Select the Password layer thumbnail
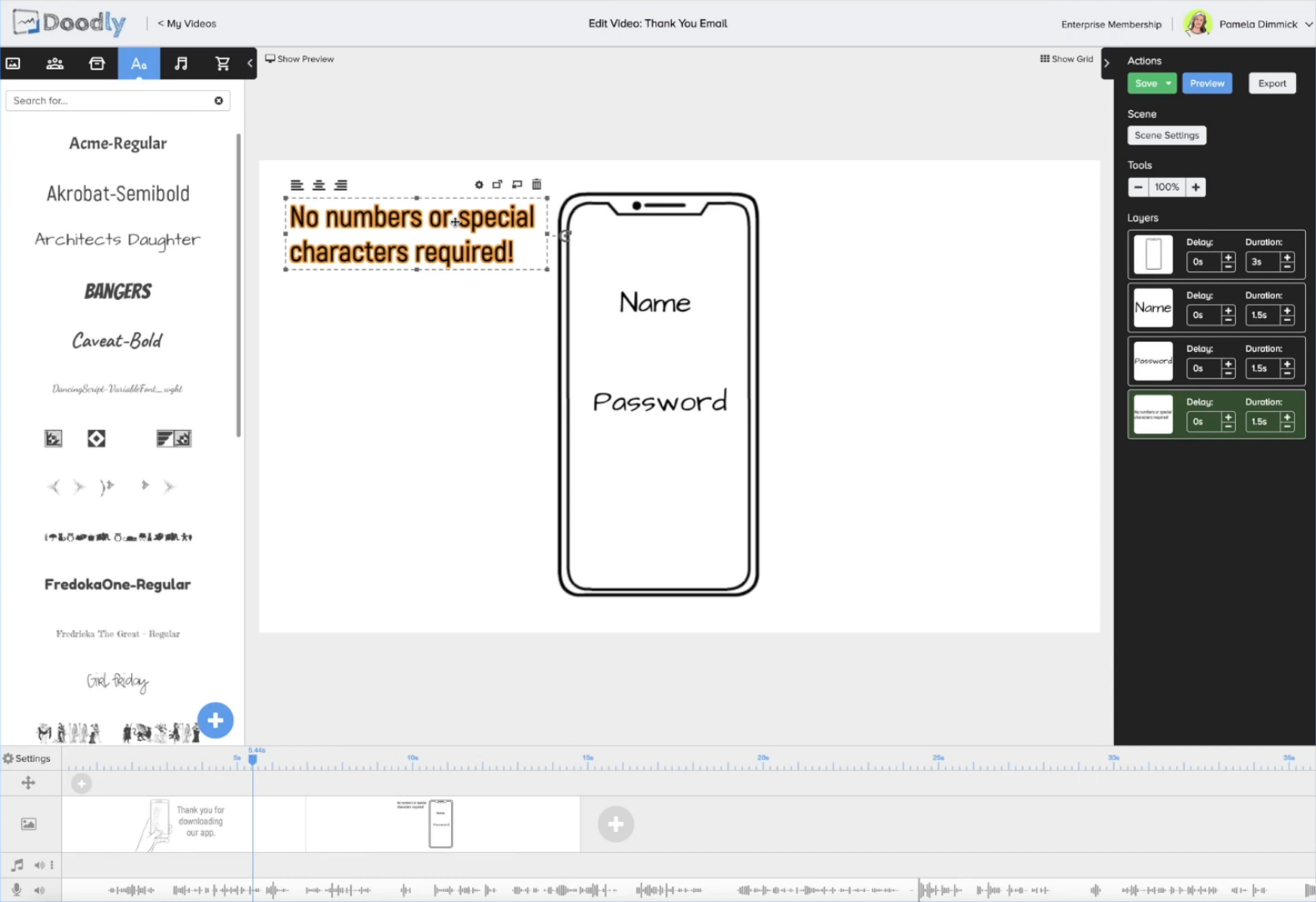1316x902 pixels. (x=1153, y=362)
